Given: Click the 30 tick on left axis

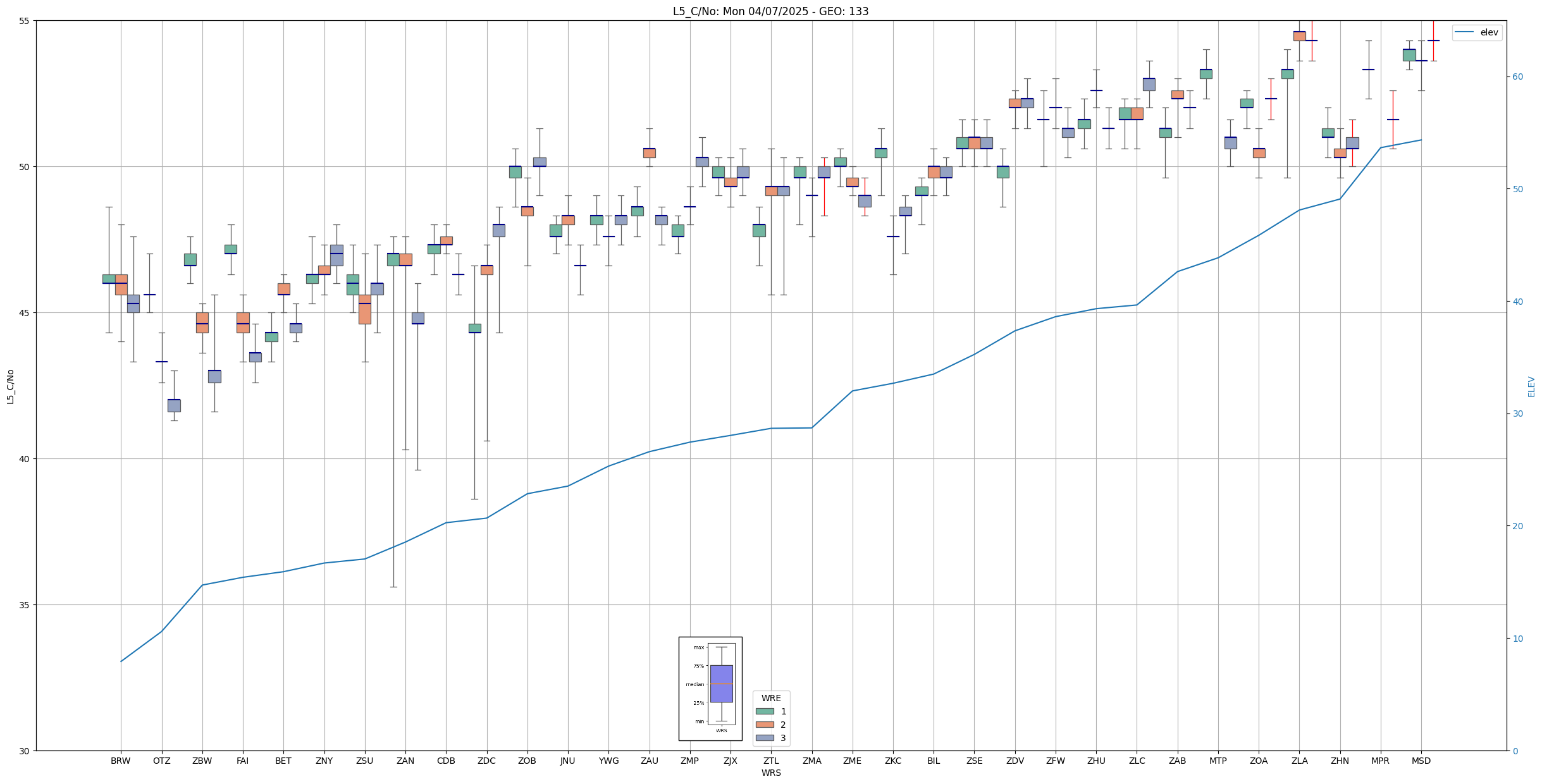Looking at the screenshot, I should tap(25, 751).
